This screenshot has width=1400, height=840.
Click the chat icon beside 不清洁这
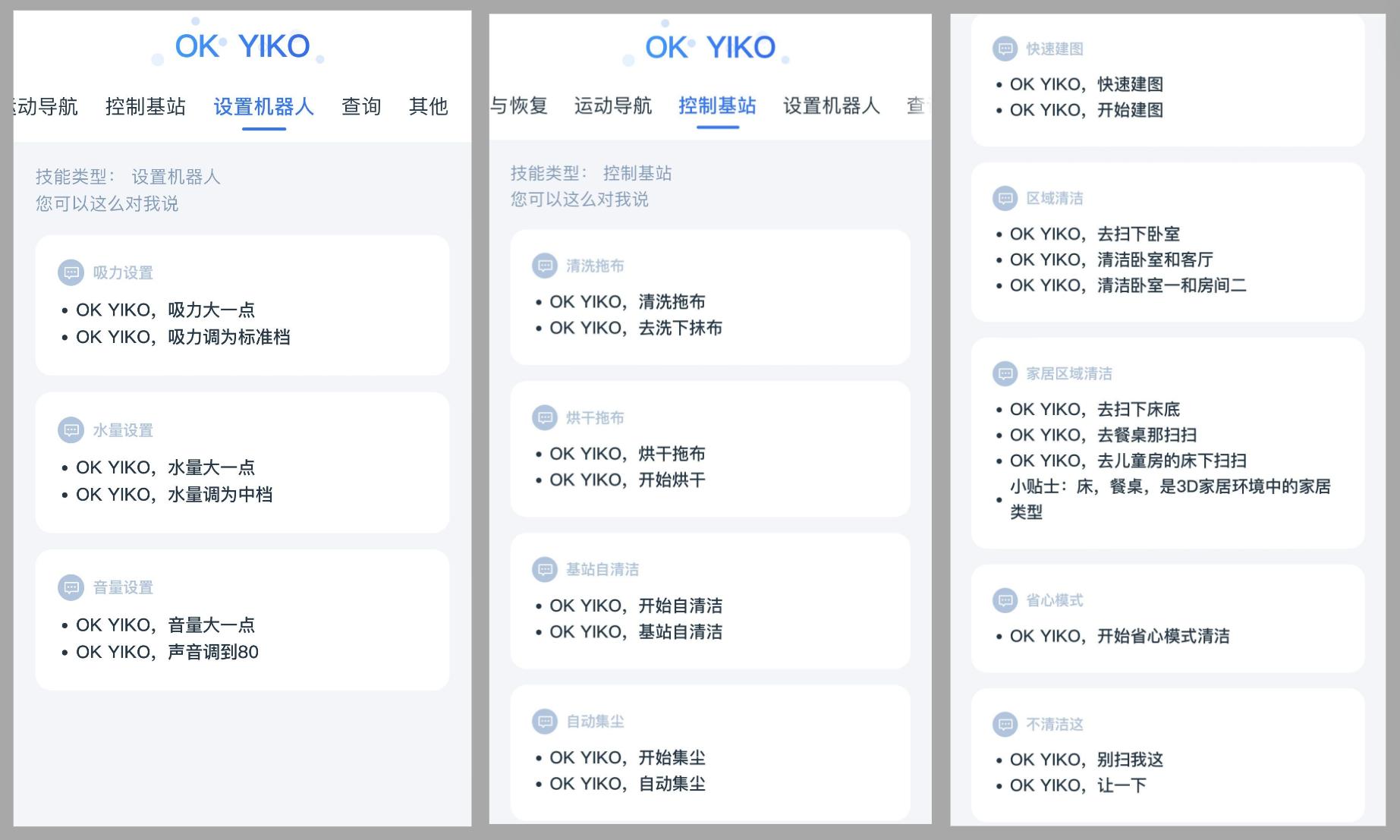click(1005, 724)
